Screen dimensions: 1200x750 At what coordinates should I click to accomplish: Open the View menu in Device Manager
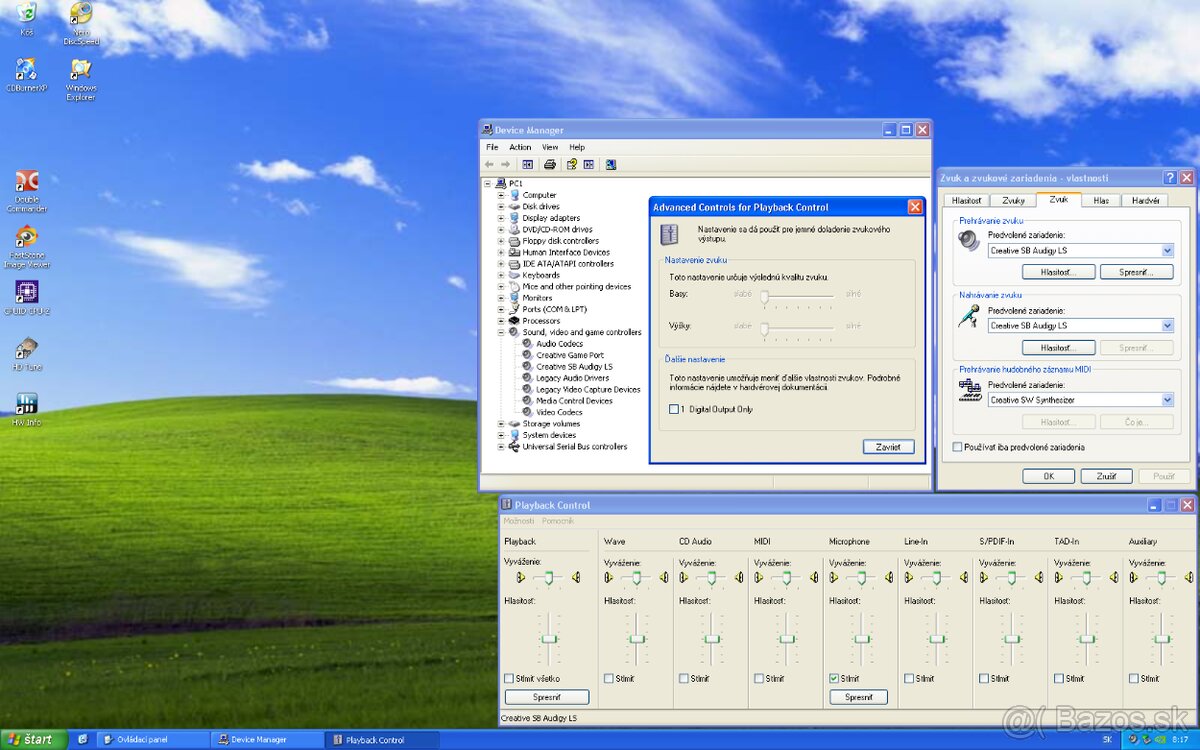550,147
